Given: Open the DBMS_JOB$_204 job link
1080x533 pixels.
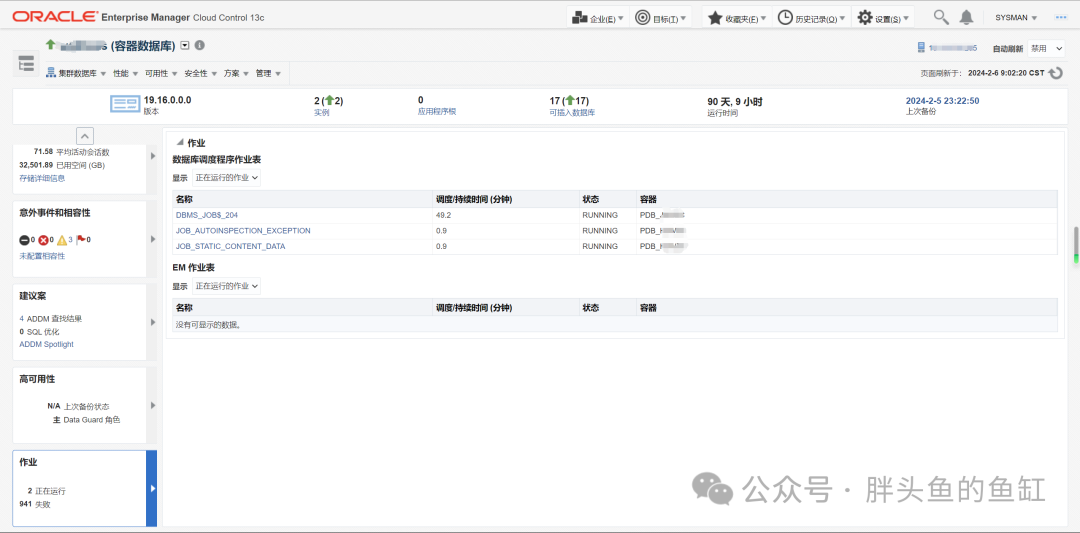Looking at the screenshot, I should [x=207, y=215].
